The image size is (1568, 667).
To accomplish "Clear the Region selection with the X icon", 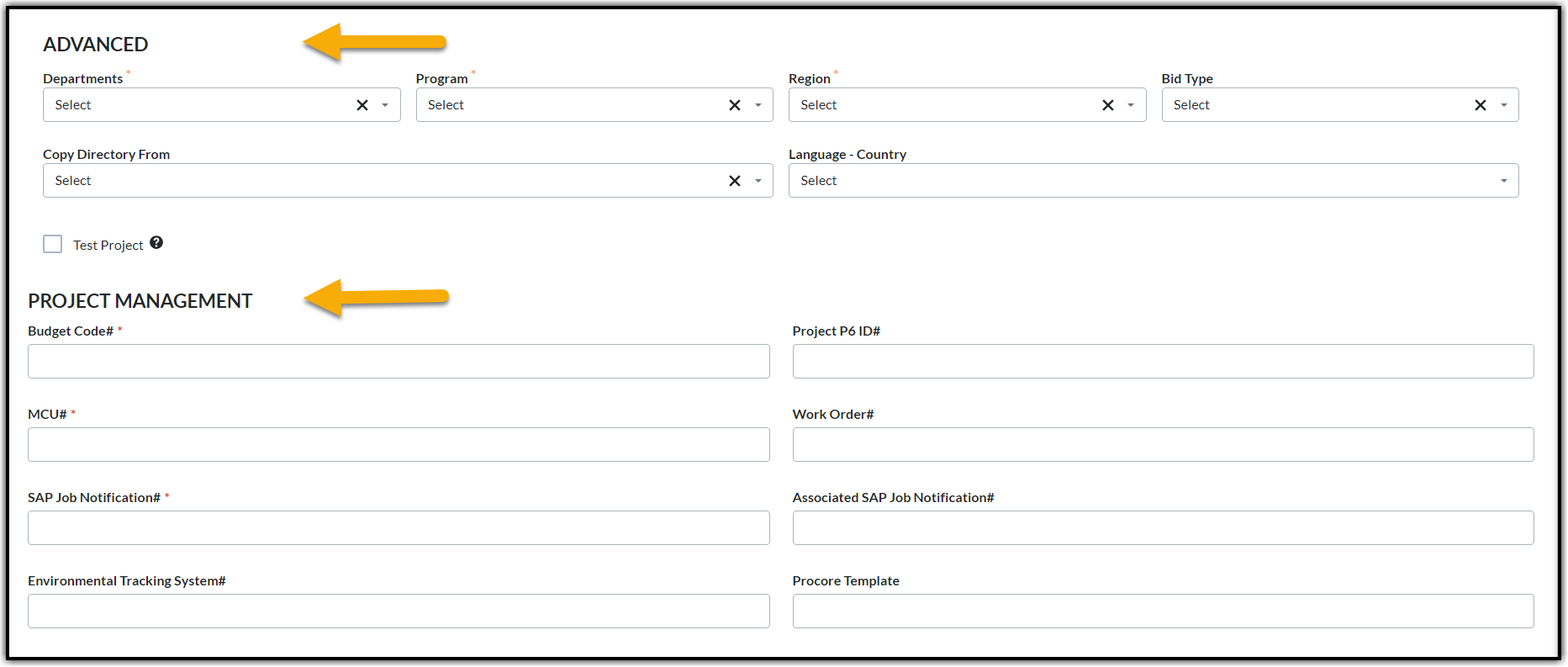I will (x=1107, y=104).
